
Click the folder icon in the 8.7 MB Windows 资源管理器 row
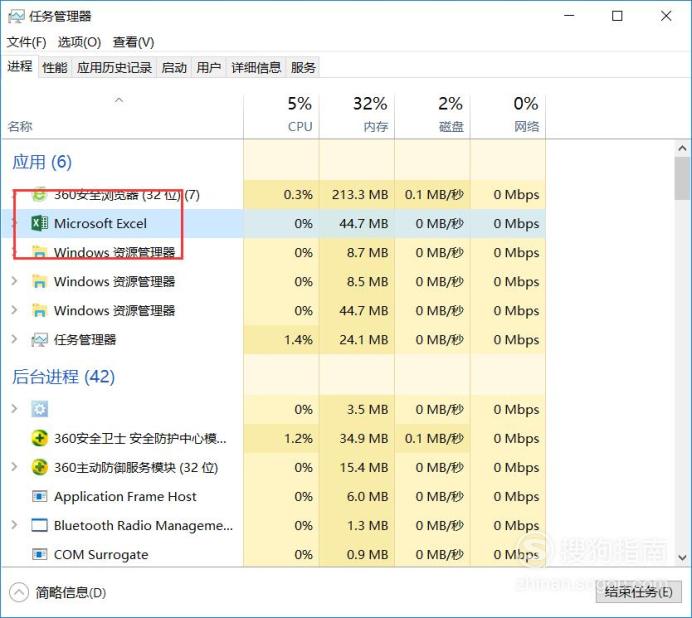click(39, 252)
